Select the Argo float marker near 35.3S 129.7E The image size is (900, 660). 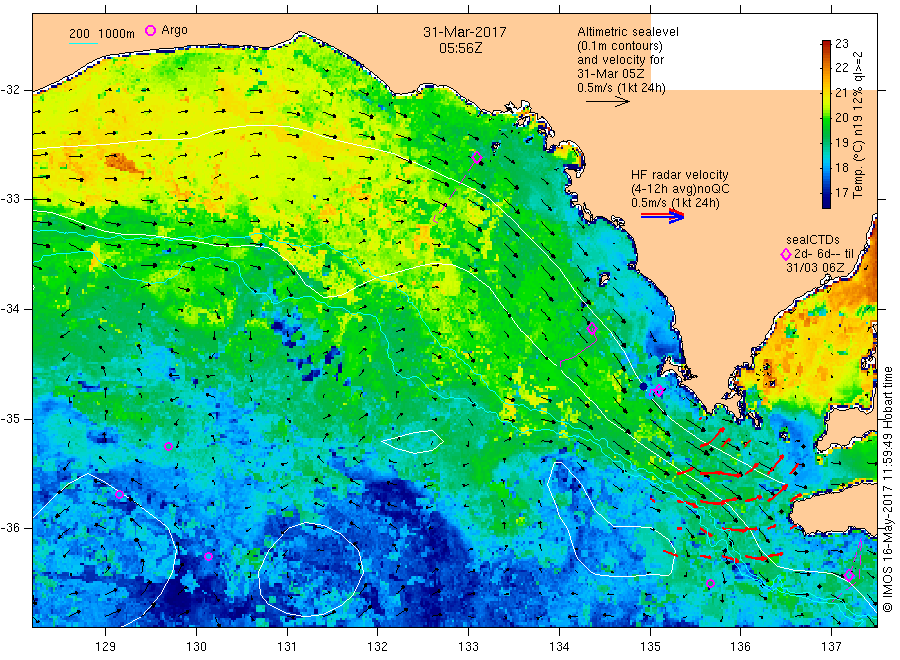(168, 447)
